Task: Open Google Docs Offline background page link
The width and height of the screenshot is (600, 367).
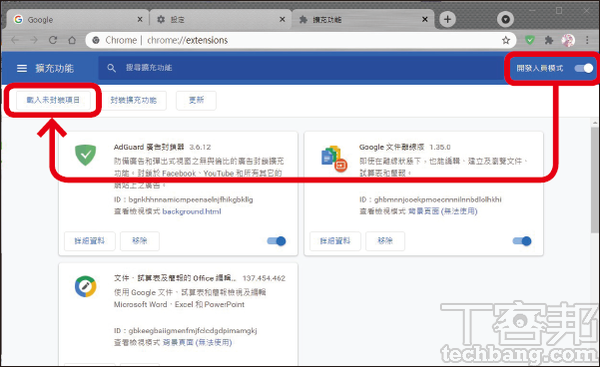Action: (443, 211)
